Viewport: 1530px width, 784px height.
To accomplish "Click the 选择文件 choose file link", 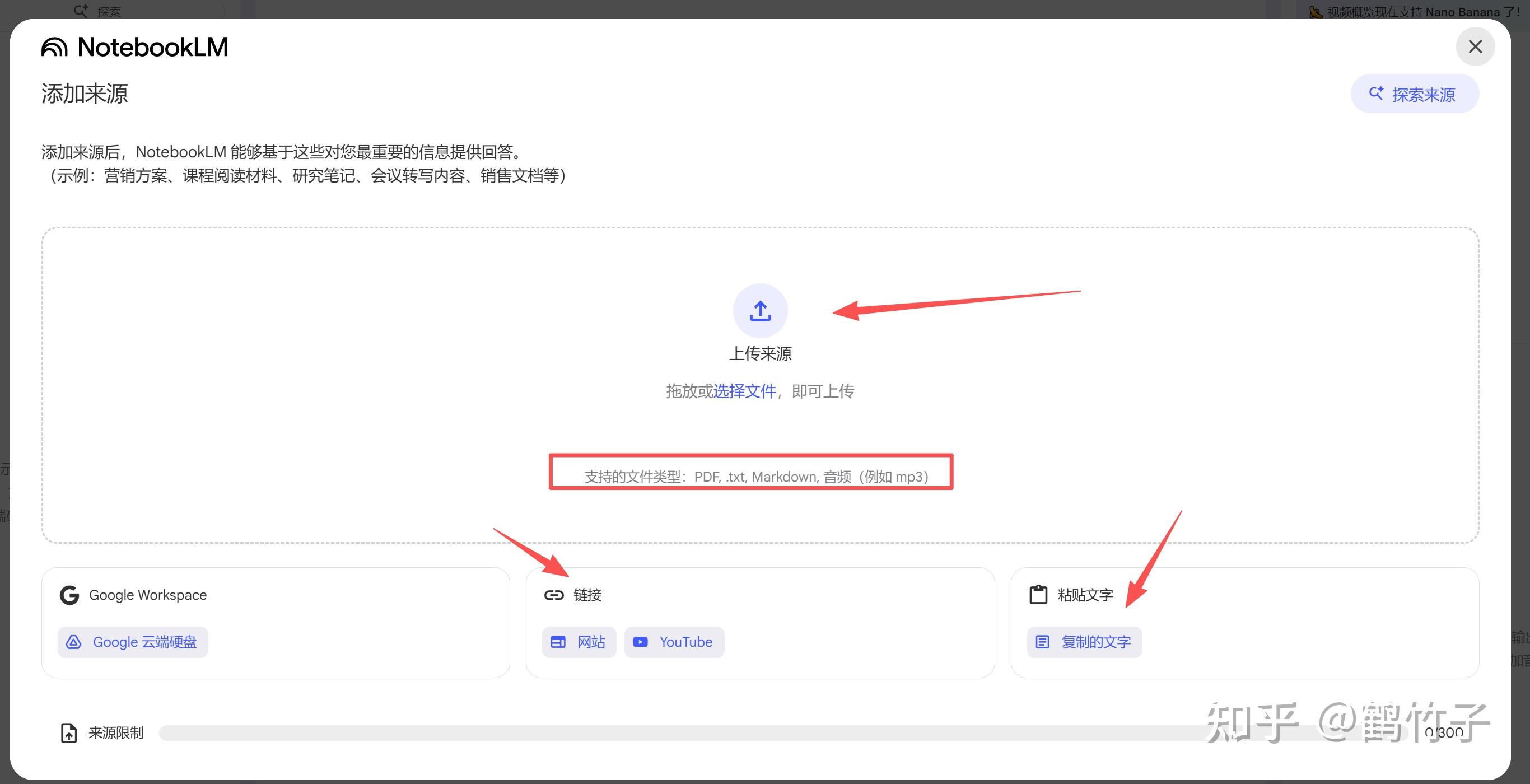I will 744,391.
